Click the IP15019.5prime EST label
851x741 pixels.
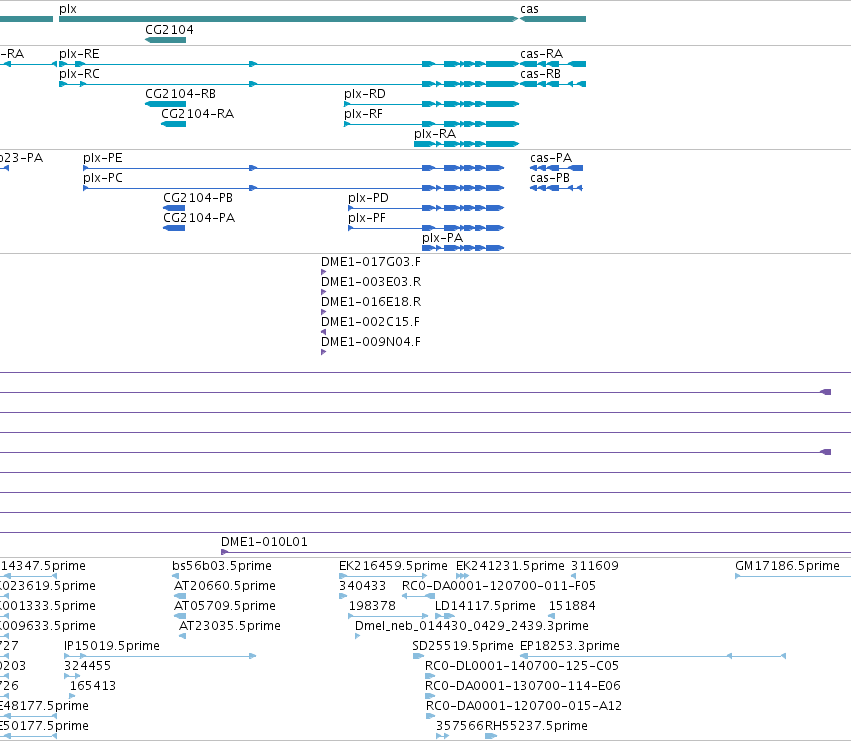[x=112, y=646]
